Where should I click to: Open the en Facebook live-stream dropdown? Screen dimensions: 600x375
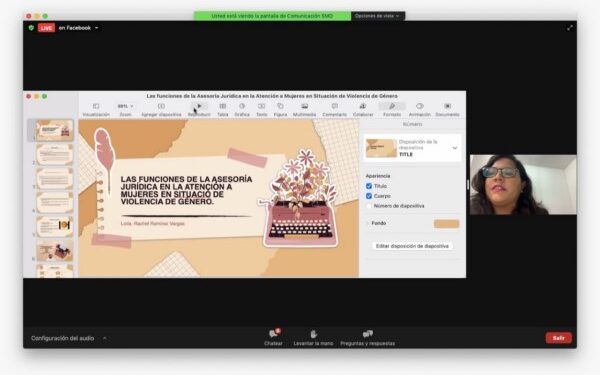pos(78,28)
